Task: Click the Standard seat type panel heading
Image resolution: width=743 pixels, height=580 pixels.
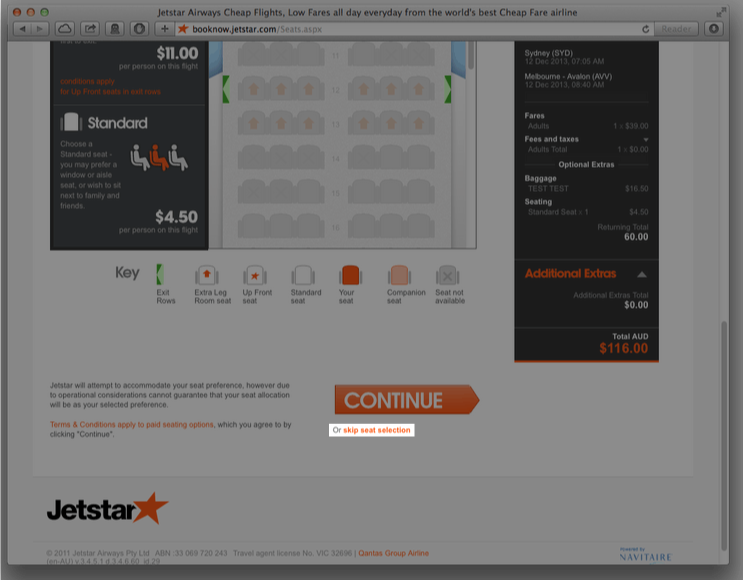Action: tap(117, 123)
